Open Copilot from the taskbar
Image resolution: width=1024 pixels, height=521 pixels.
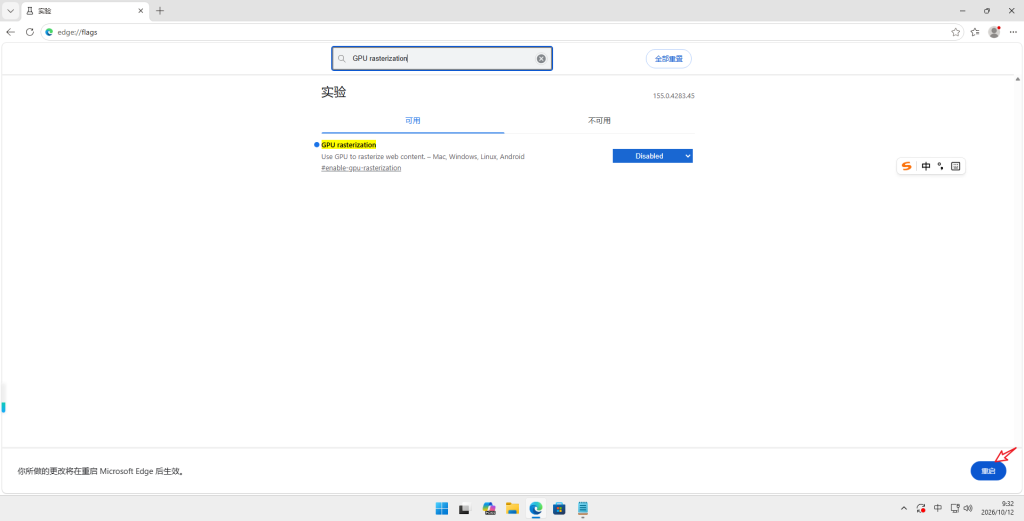(488, 508)
